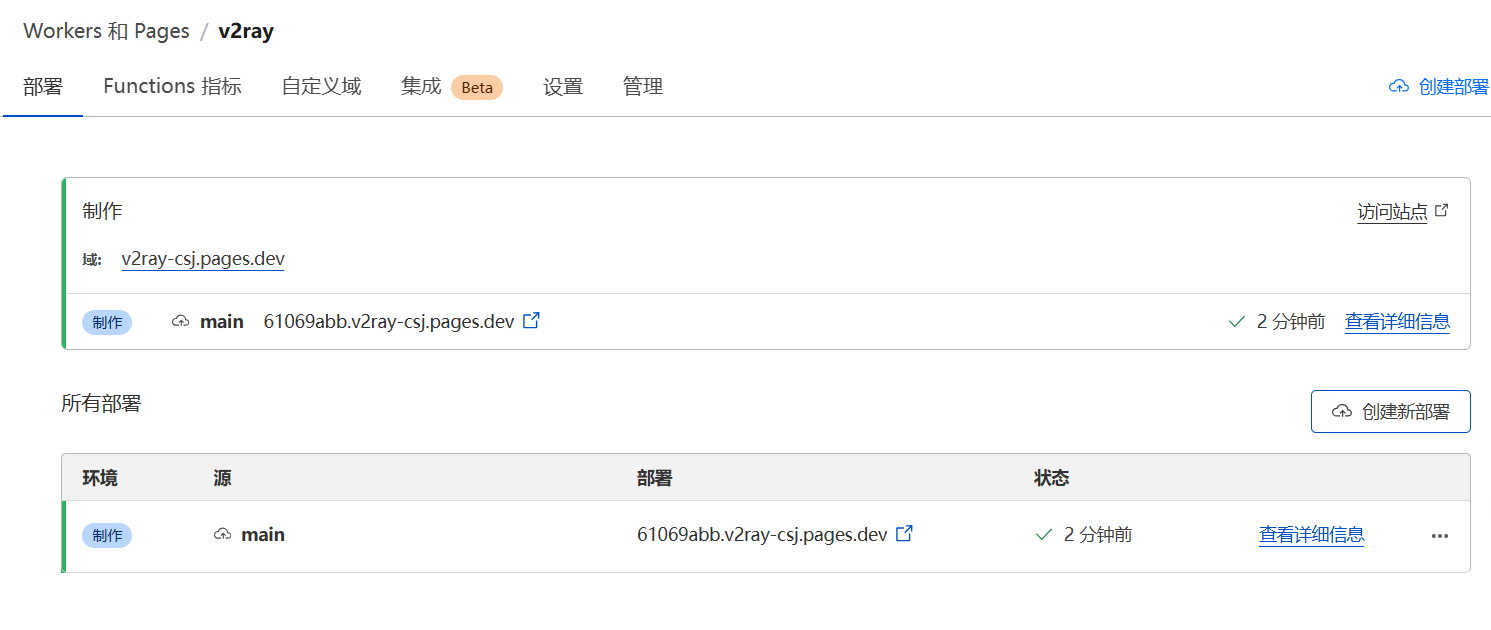Click the 制作 heading of production card
Viewport: 1491px width, 630px height.
102,211
